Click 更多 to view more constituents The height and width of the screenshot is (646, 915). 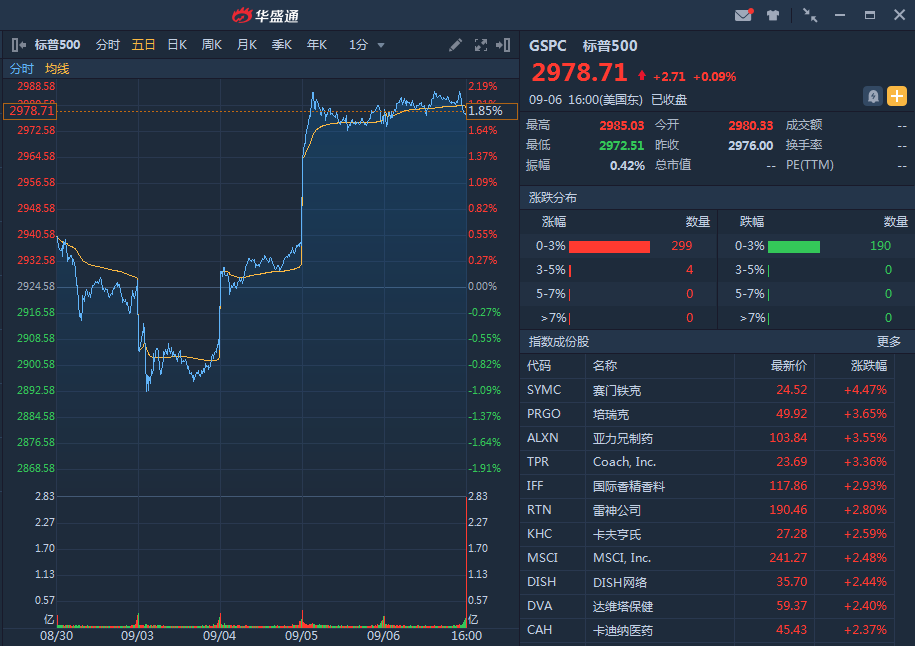889,342
